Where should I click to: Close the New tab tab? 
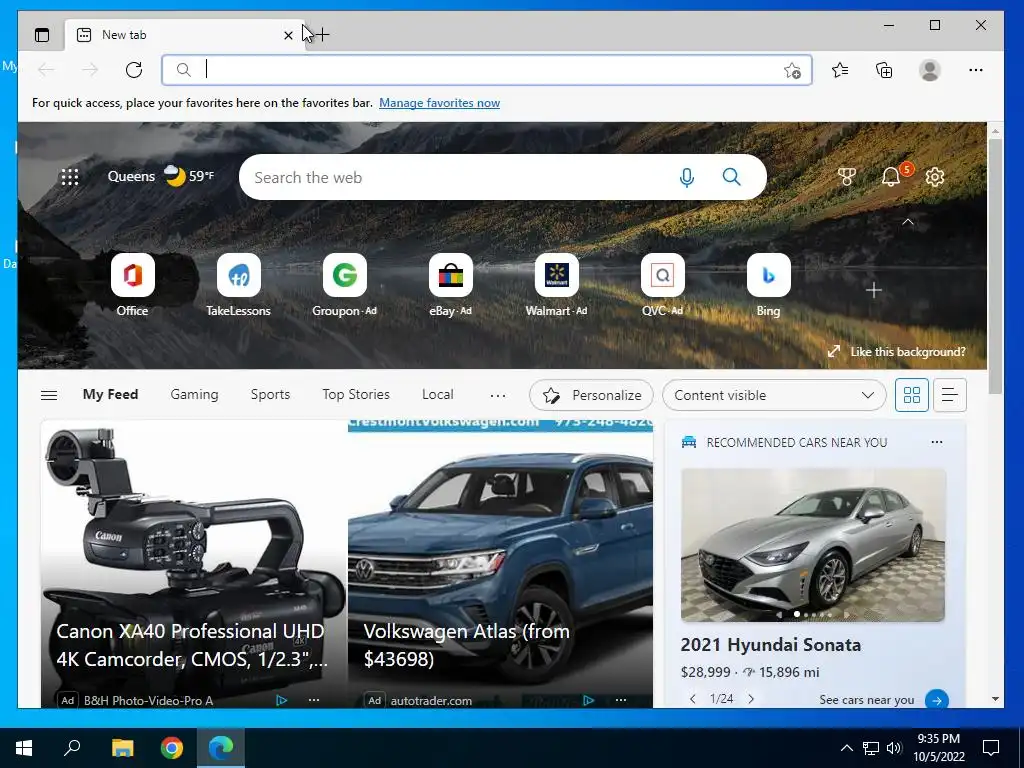point(288,35)
